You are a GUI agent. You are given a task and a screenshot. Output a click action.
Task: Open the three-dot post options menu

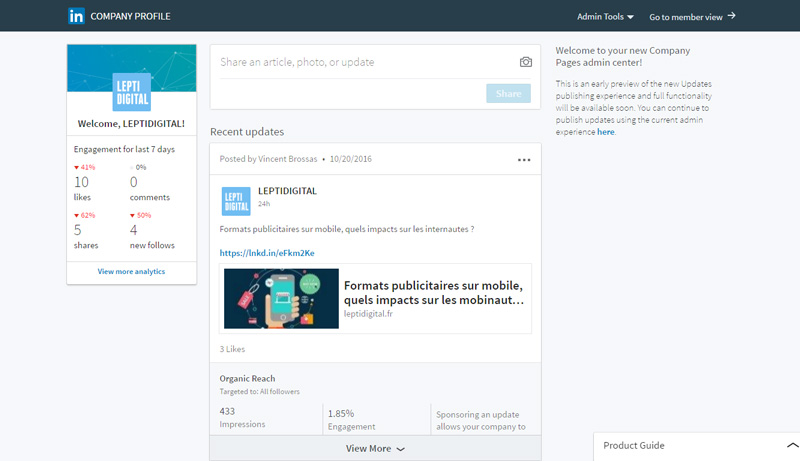click(524, 160)
